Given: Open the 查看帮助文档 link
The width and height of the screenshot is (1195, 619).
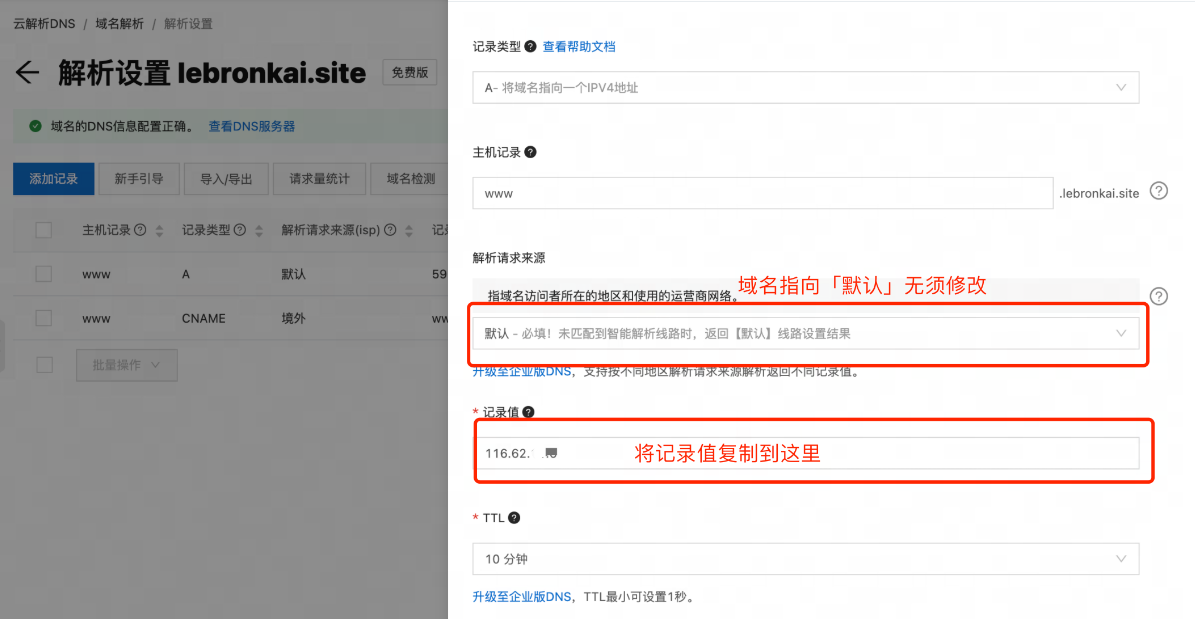Looking at the screenshot, I should (x=579, y=46).
